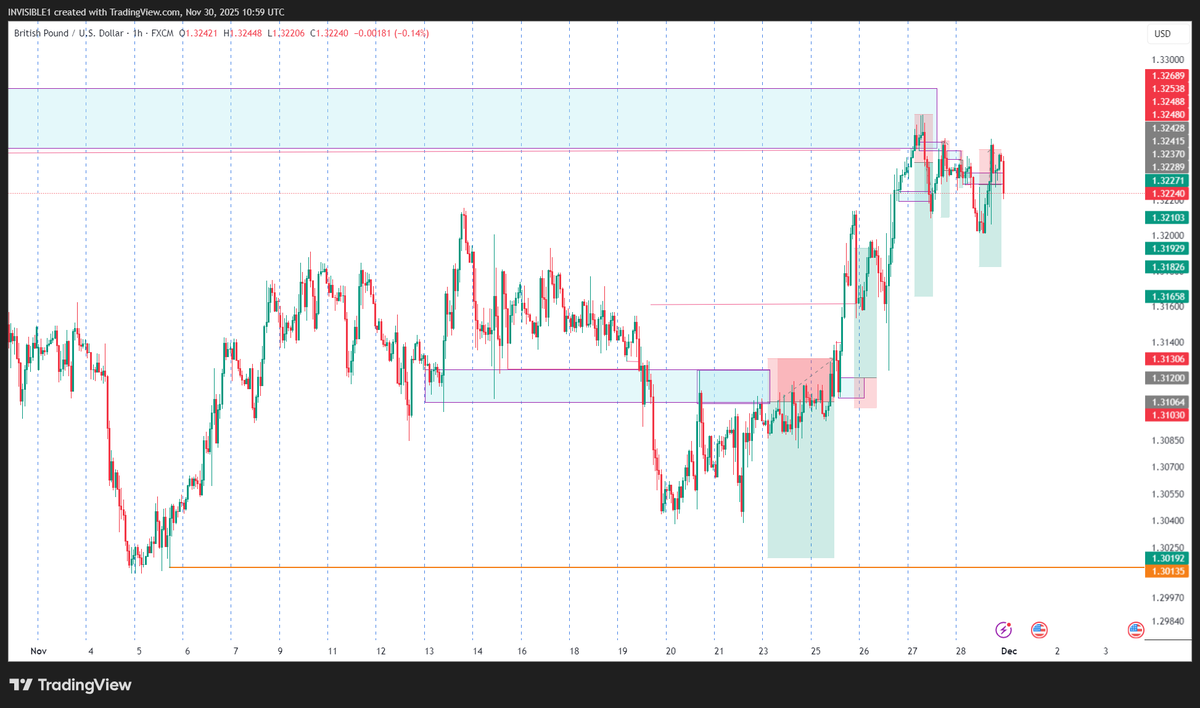
Task: Select the red 1.31306 price label
Action: (x=1168, y=359)
